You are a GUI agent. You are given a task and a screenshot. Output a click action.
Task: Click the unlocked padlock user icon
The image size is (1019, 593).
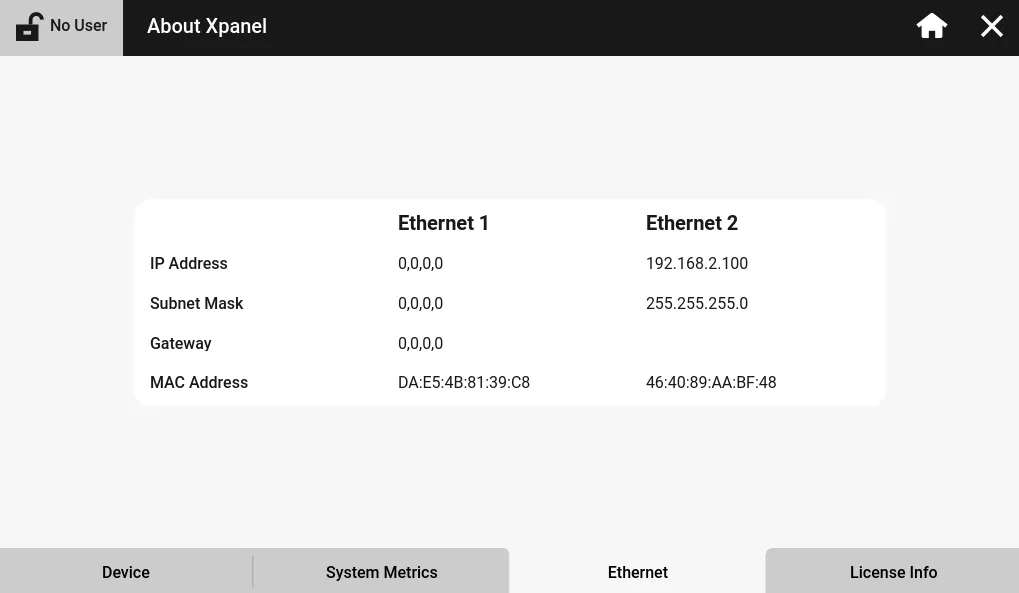point(29,26)
